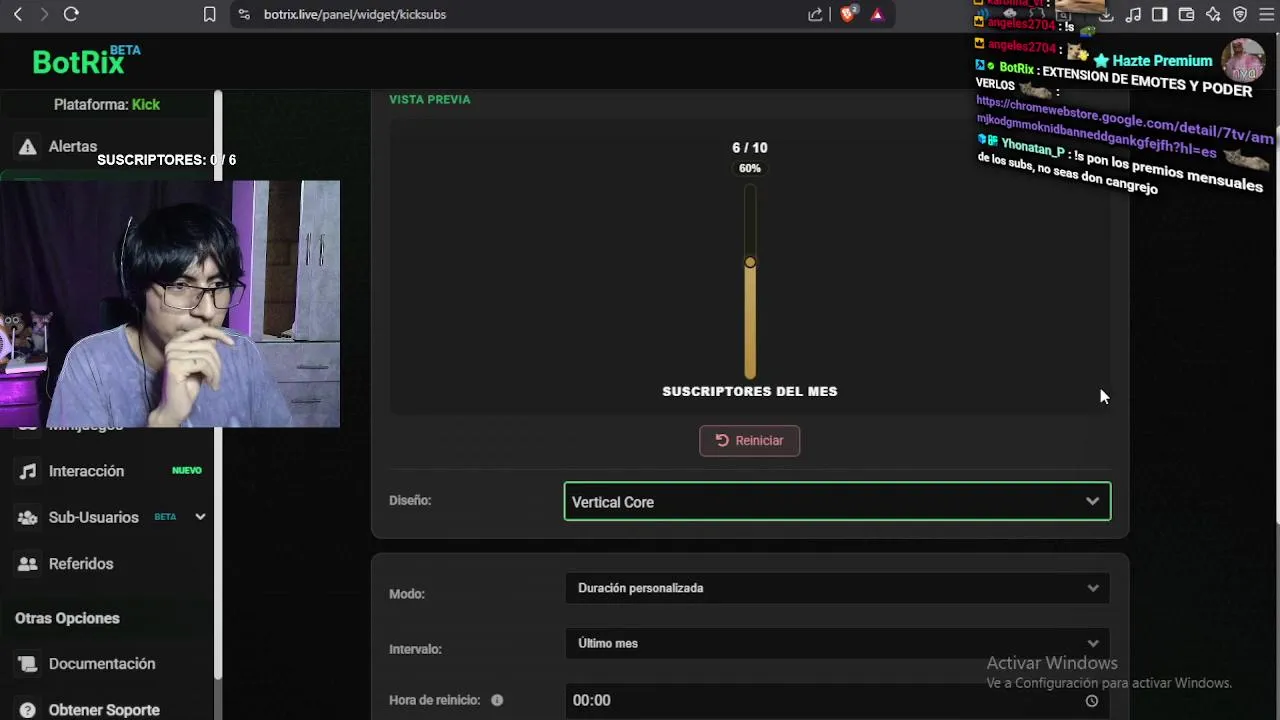Click the 6 / 10 counter text
The width and height of the screenshot is (1280, 720).
click(750, 147)
